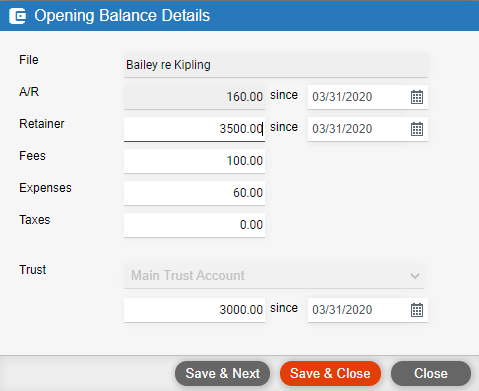Click the A/R since date text field
Viewport: 479px width, 391px height.
[x=358, y=97]
